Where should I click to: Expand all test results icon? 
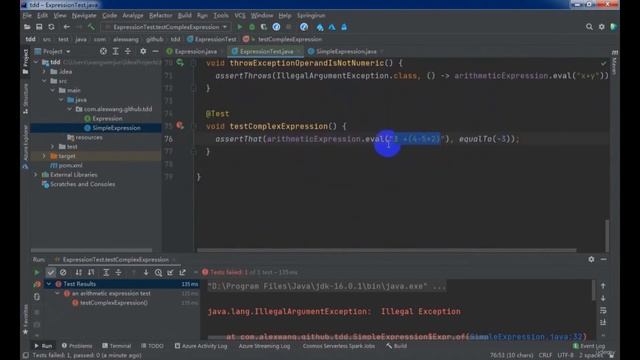click(106, 272)
